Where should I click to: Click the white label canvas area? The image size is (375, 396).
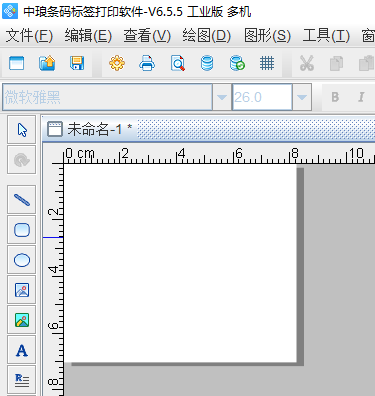click(x=180, y=263)
